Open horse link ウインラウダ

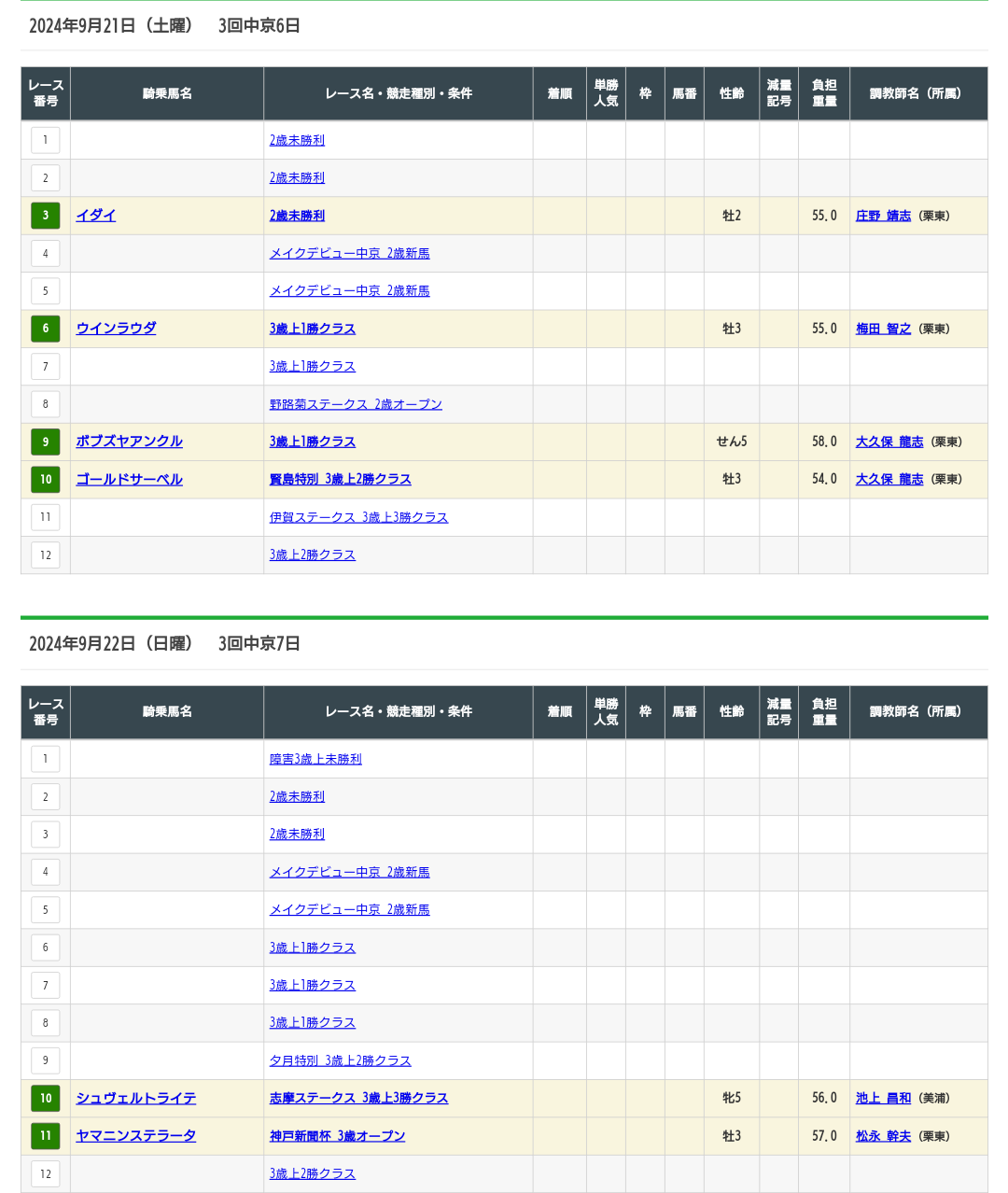[116, 329]
